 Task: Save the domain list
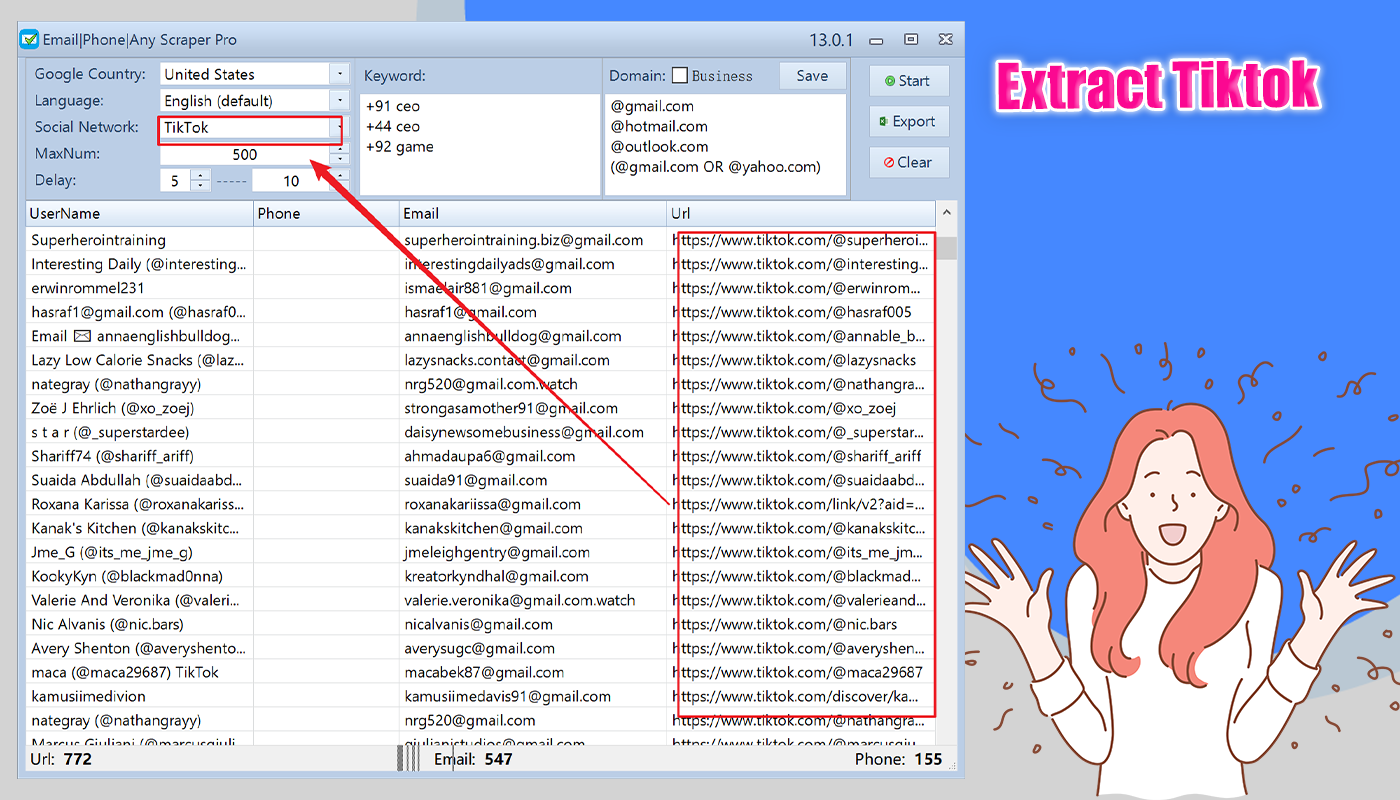pyautogui.click(x=812, y=76)
